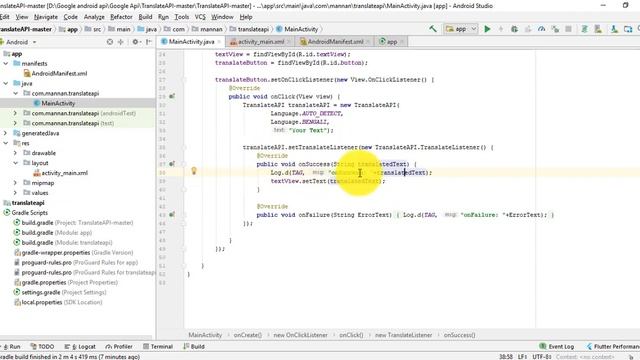640x360 pixels.
Task: Select activity_main.xml under layout folder
Action: (x=64, y=173)
